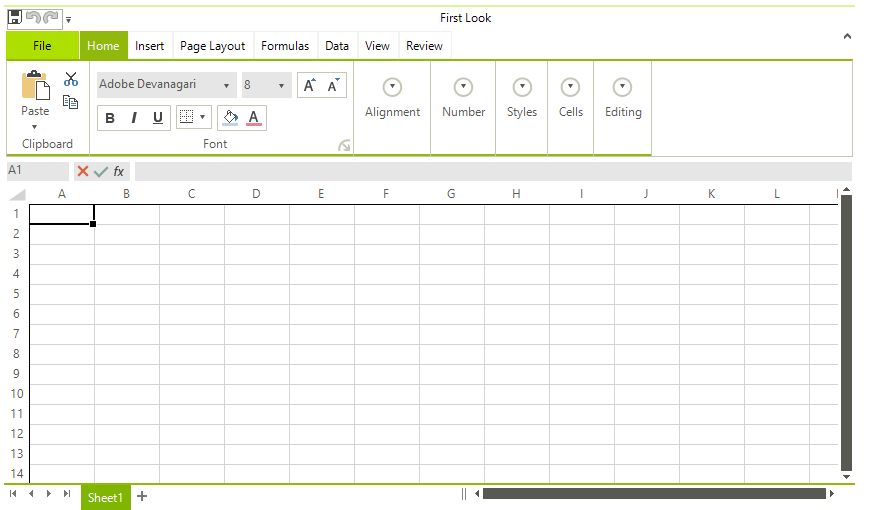
Task: Expand the Alignment group
Action: [393, 87]
